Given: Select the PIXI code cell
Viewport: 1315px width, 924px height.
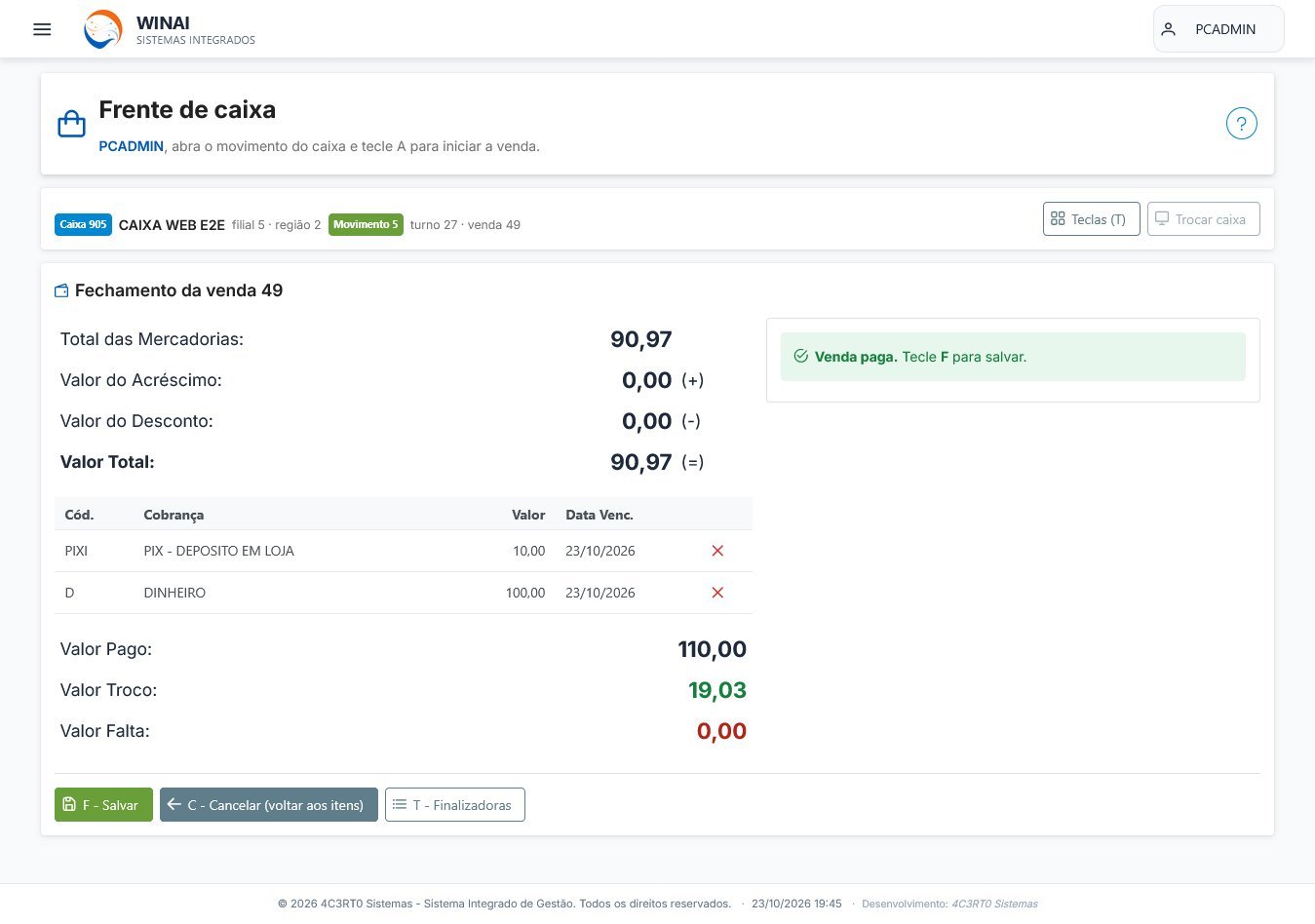Looking at the screenshot, I should 76,551.
